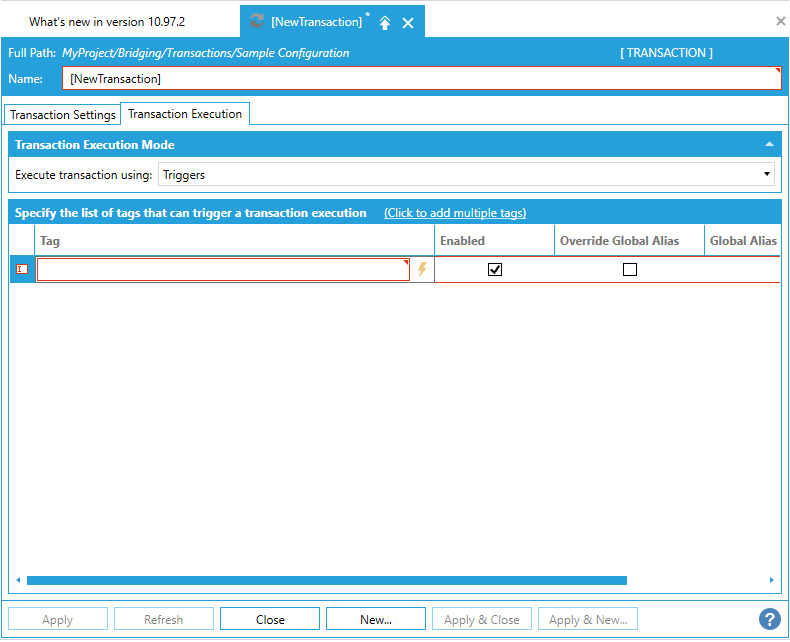Click the help question mark icon

pos(769,619)
